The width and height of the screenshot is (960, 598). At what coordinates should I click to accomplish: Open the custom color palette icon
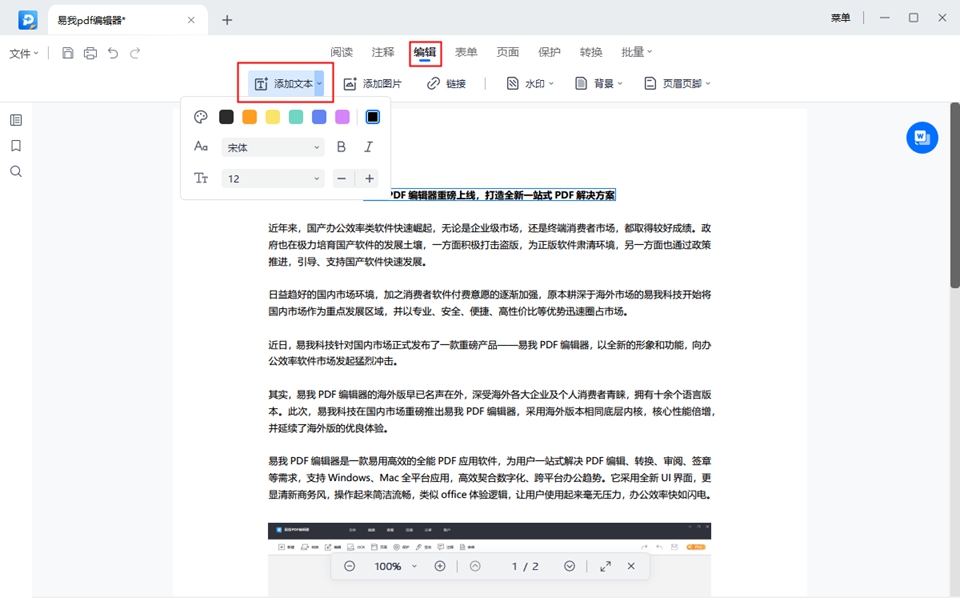[201, 117]
